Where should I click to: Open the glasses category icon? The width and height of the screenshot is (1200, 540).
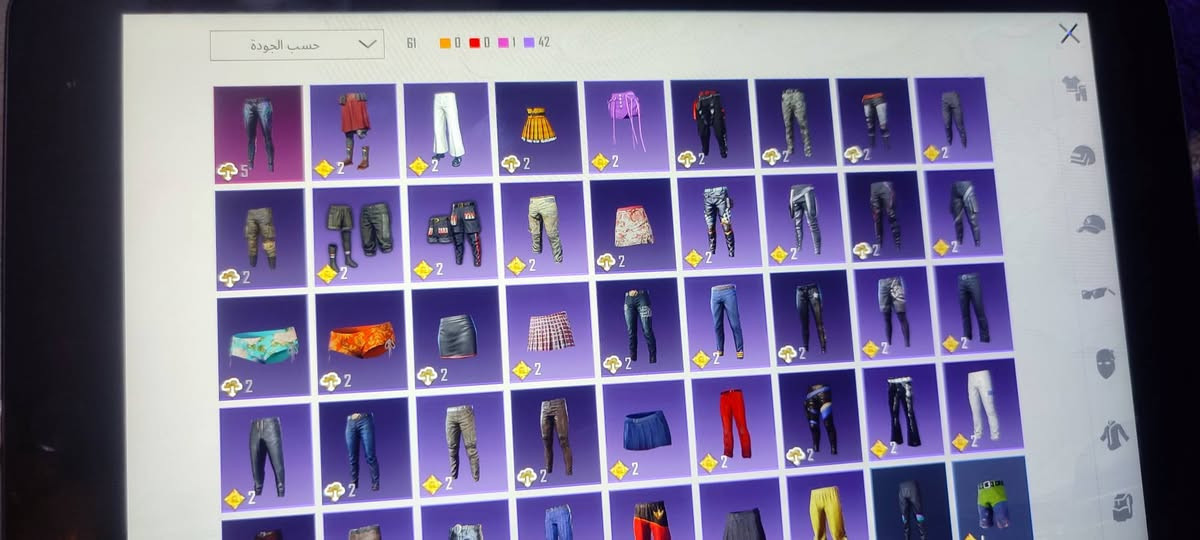(x=1098, y=293)
